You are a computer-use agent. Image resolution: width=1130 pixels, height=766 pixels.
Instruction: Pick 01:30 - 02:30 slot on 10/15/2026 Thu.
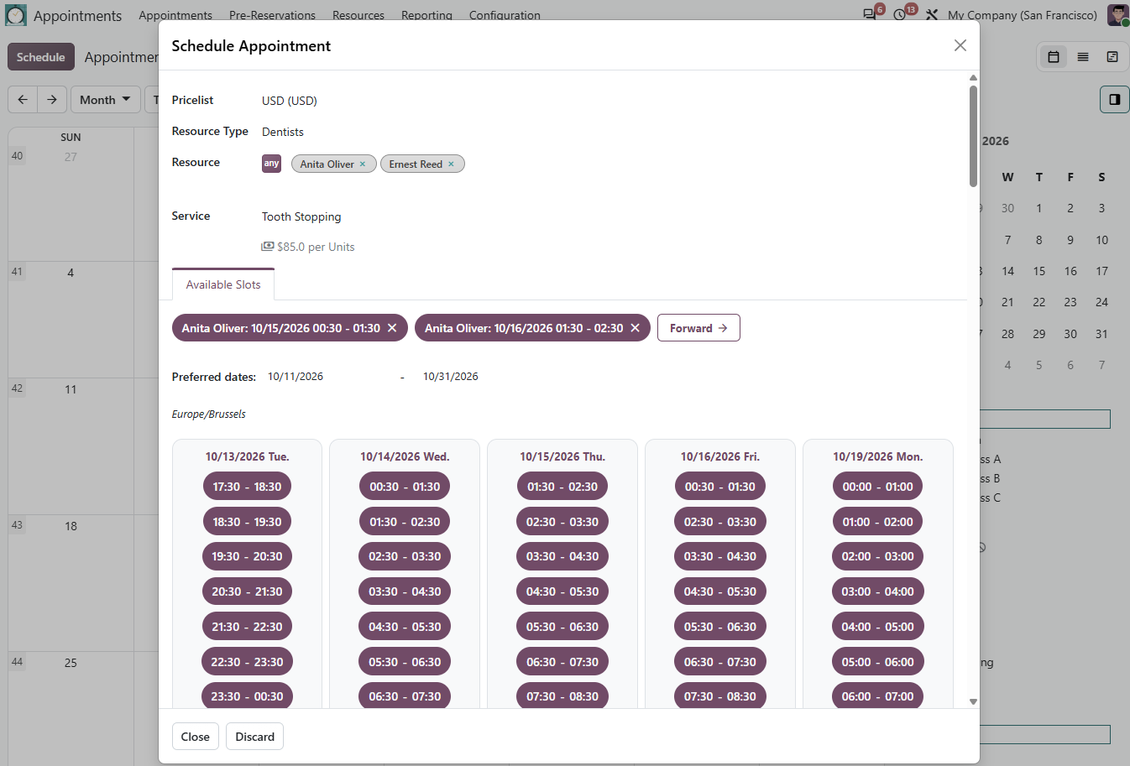[x=562, y=486]
